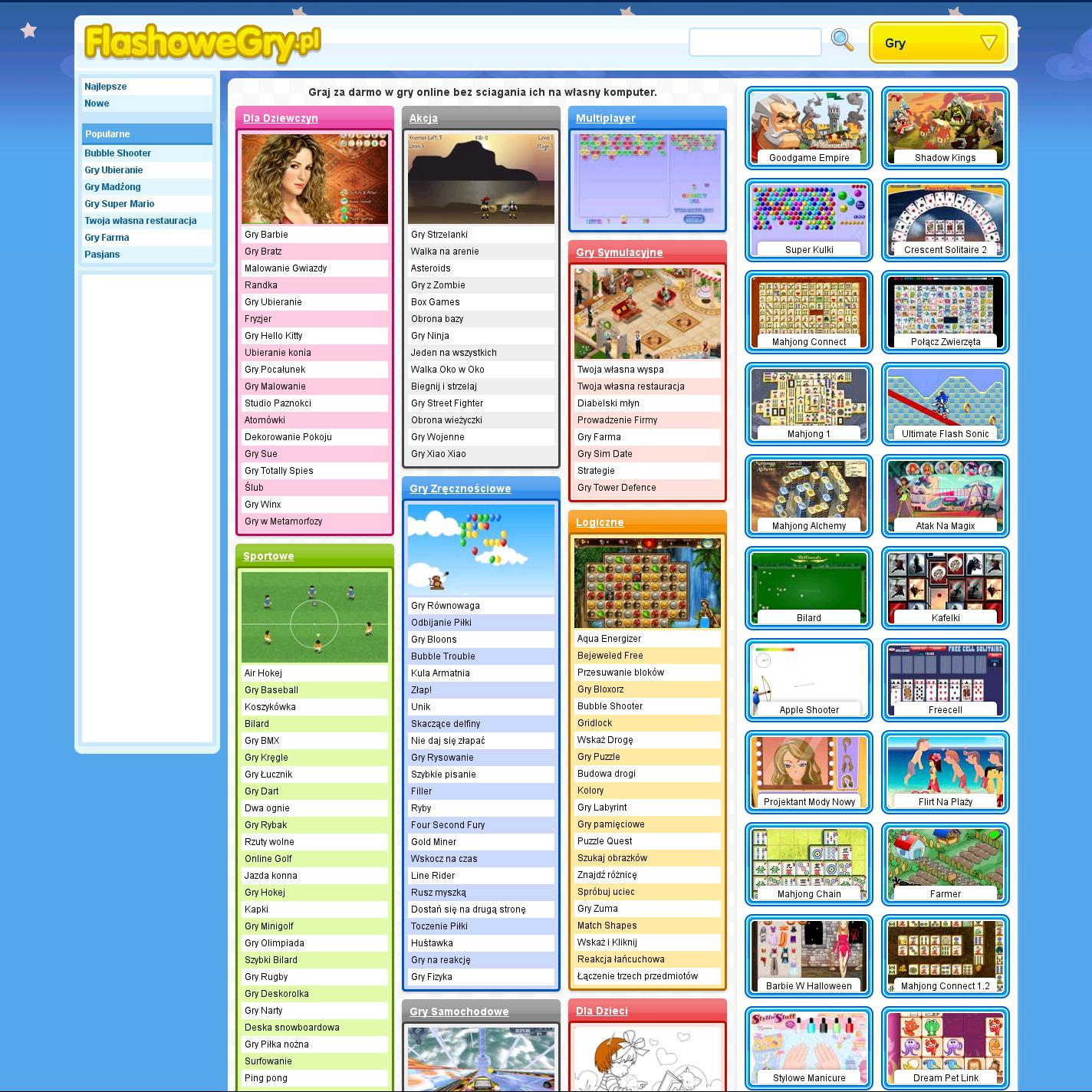Select the Bejeweled Free link
Image resolution: width=1092 pixels, height=1092 pixels.
(610, 656)
